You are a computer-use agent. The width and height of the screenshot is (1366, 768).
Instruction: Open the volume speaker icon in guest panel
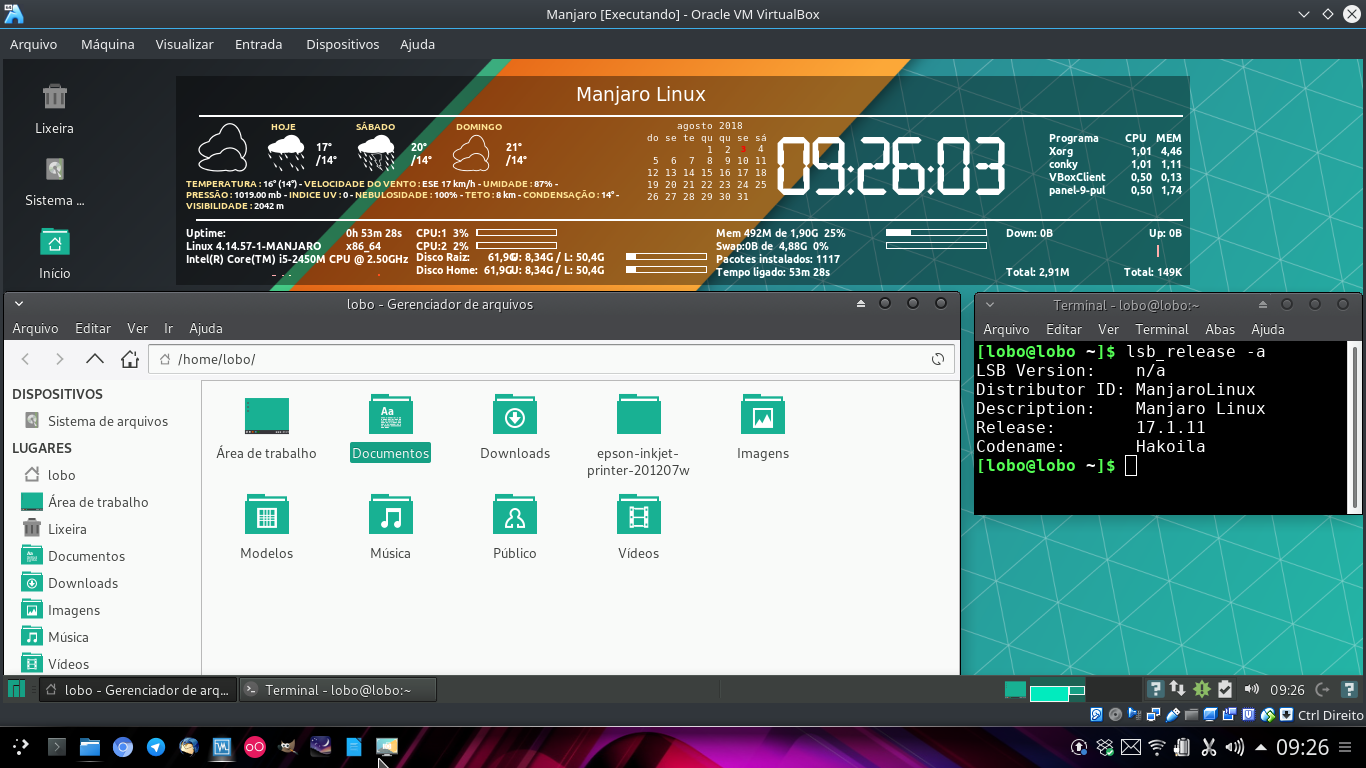[x=1251, y=689]
